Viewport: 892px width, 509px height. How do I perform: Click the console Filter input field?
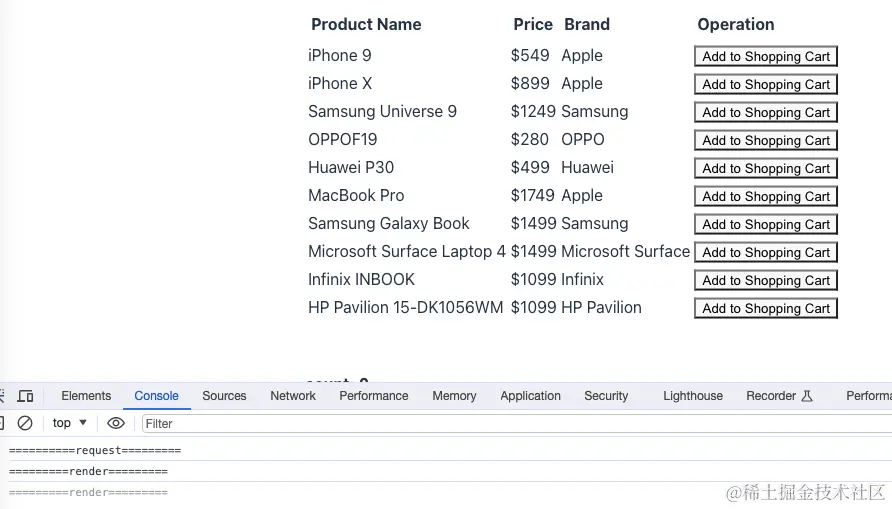(x=517, y=424)
